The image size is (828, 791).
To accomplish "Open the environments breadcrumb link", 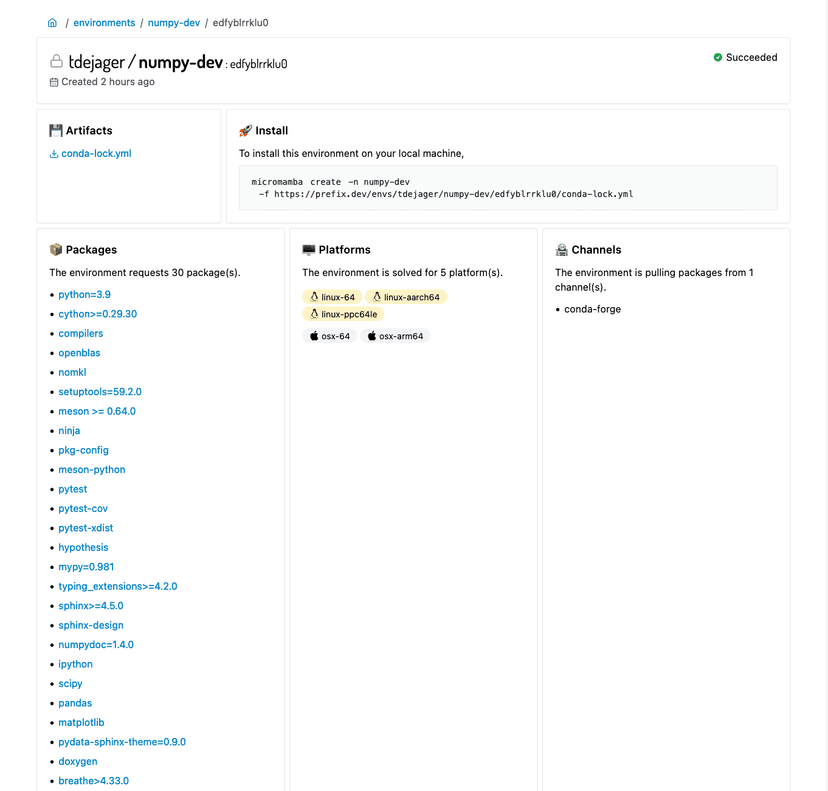I will [x=104, y=22].
